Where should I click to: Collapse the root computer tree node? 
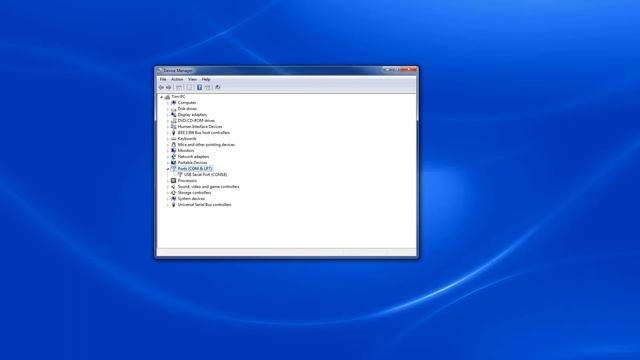tap(162, 97)
